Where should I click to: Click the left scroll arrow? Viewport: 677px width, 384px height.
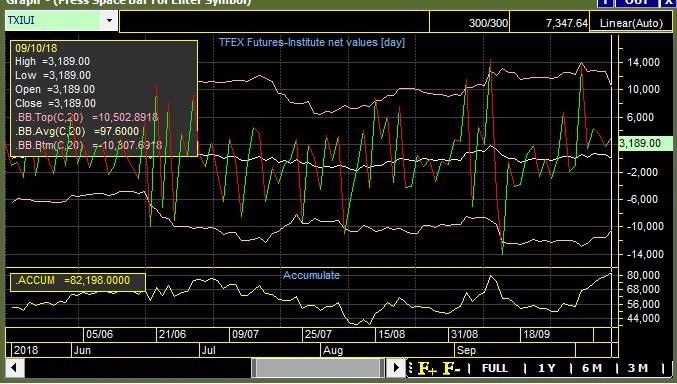point(14,368)
